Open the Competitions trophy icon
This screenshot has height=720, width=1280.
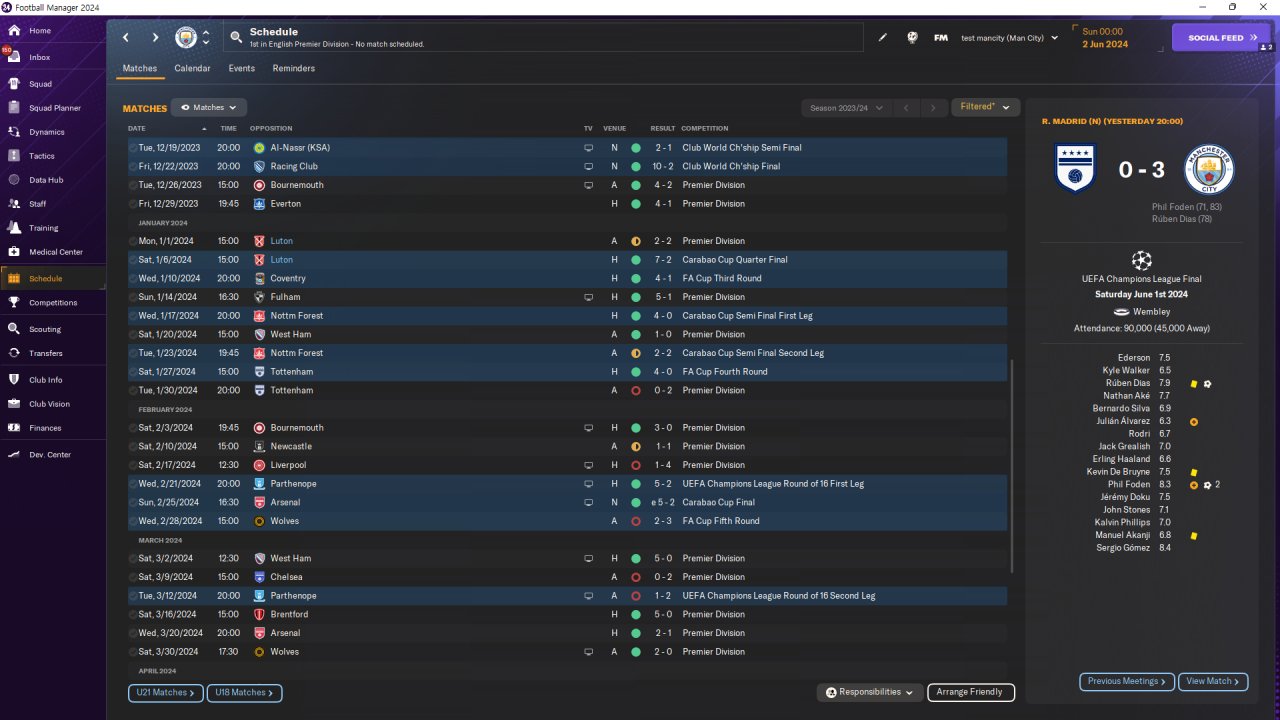14,303
